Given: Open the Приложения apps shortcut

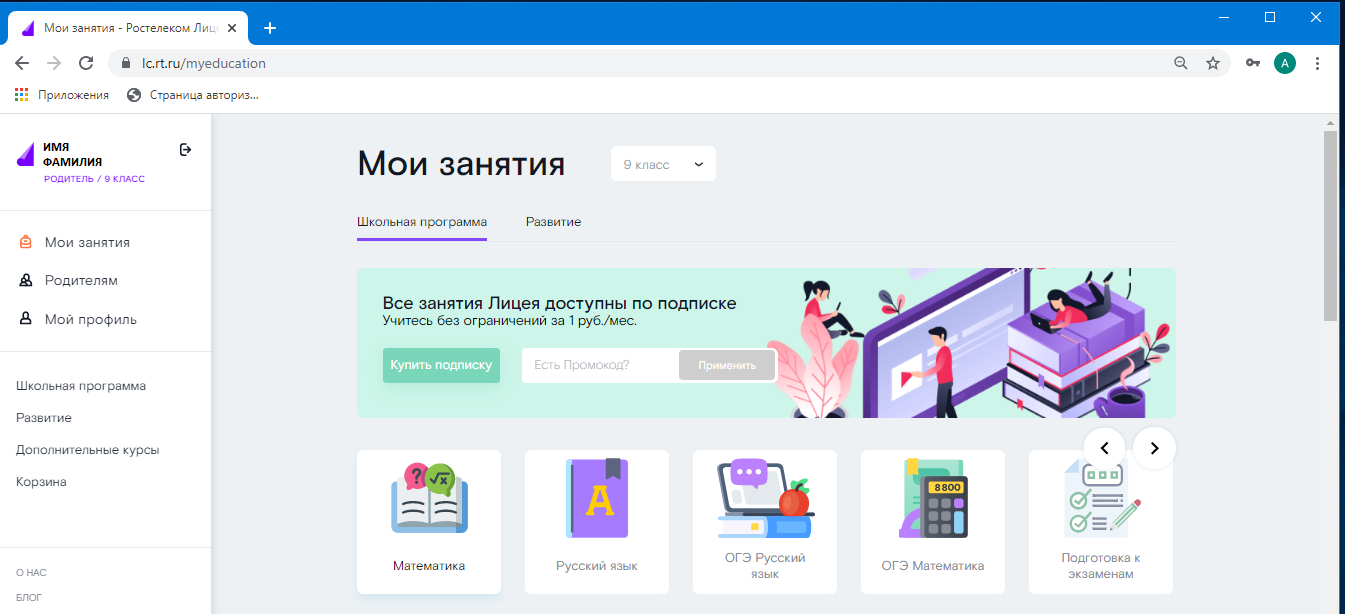Looking at the screenshot, I should [62, 95].
